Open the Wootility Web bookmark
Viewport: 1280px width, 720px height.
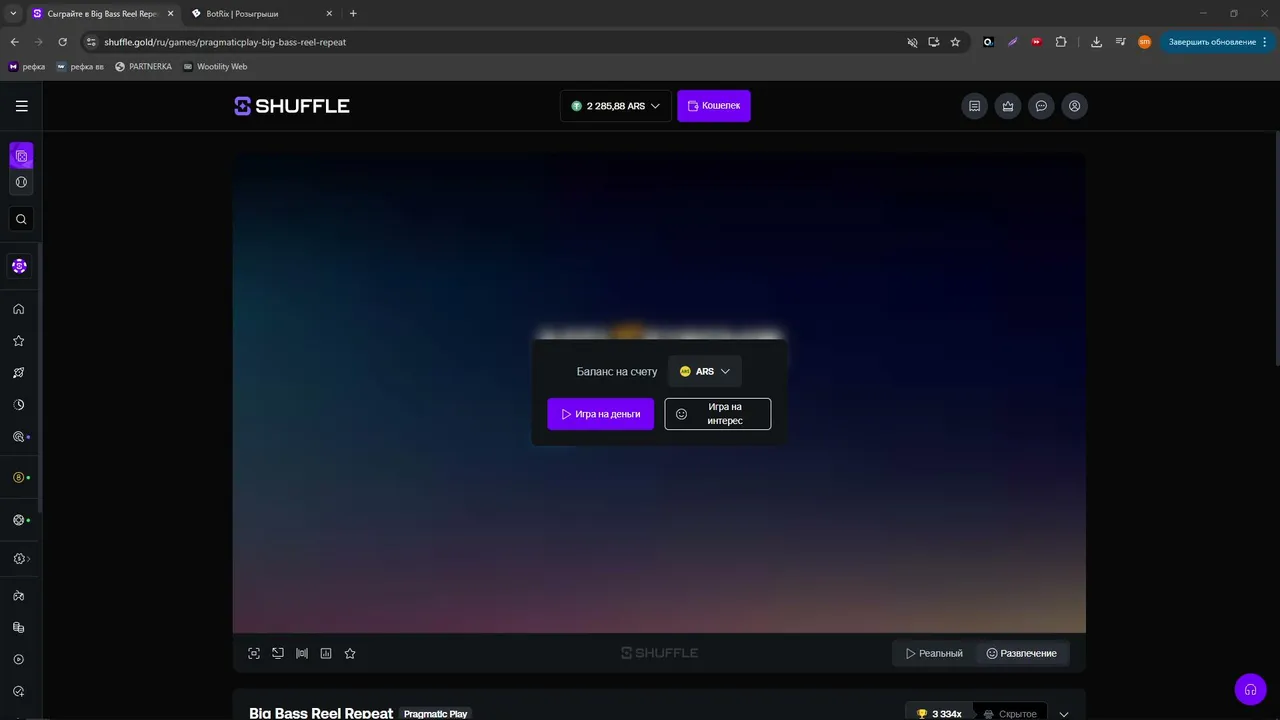pos(215,67)
